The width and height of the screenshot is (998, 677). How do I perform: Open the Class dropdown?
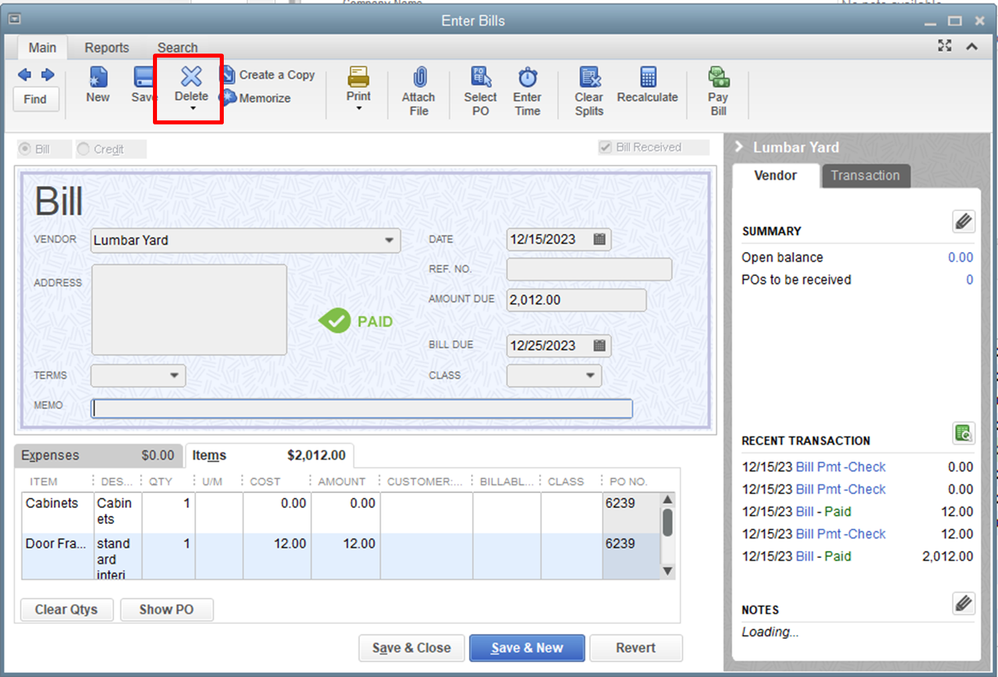tap(590, 375)
